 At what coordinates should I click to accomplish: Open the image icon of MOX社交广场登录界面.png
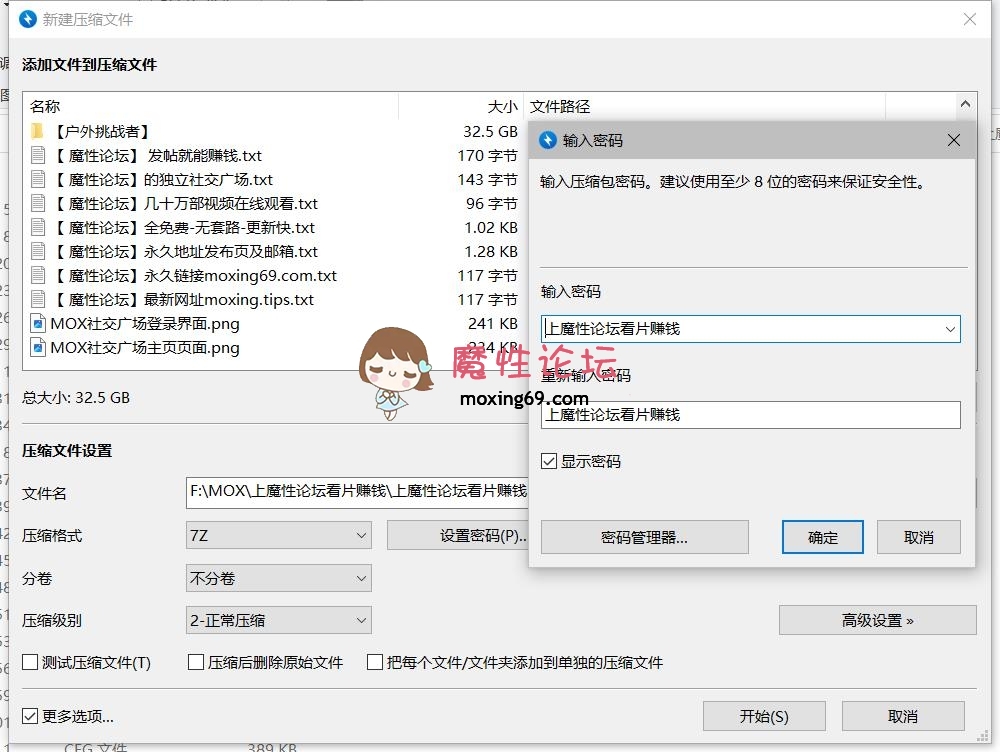tap(36, 323)
